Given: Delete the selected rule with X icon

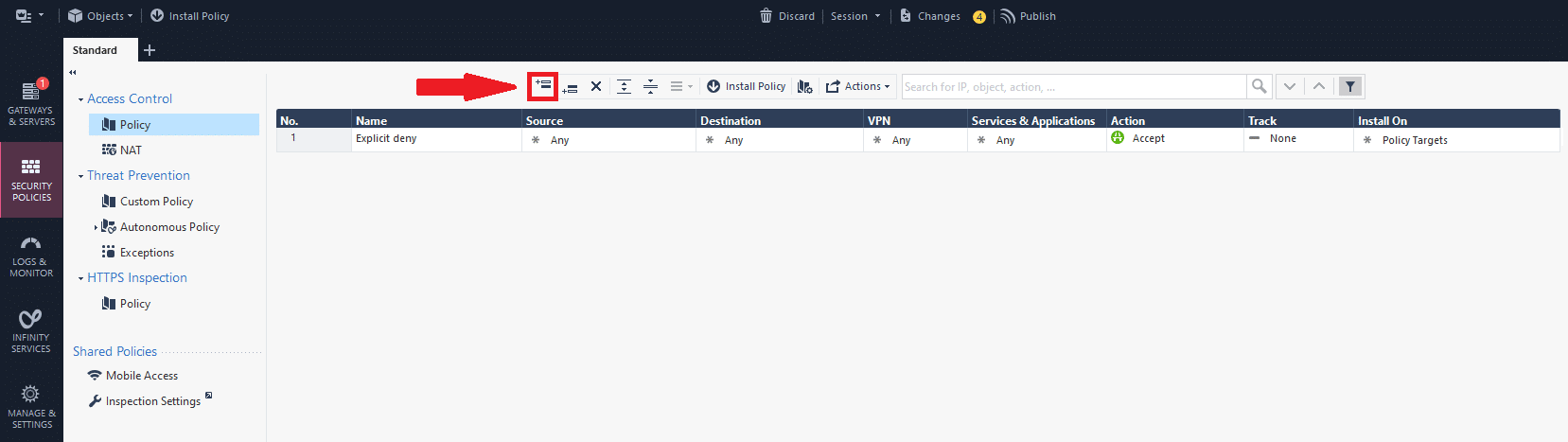Looking at the screenshot, I should click(596, 86).
